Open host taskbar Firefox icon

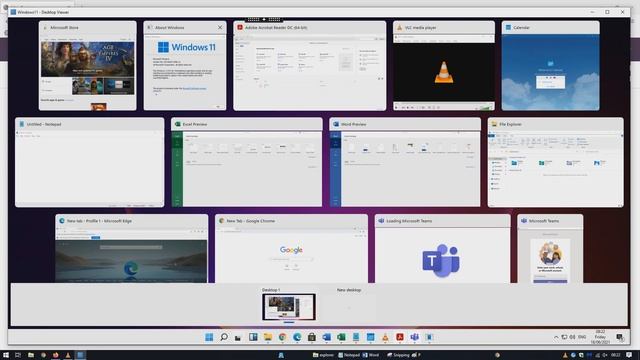tap(56, 355)
